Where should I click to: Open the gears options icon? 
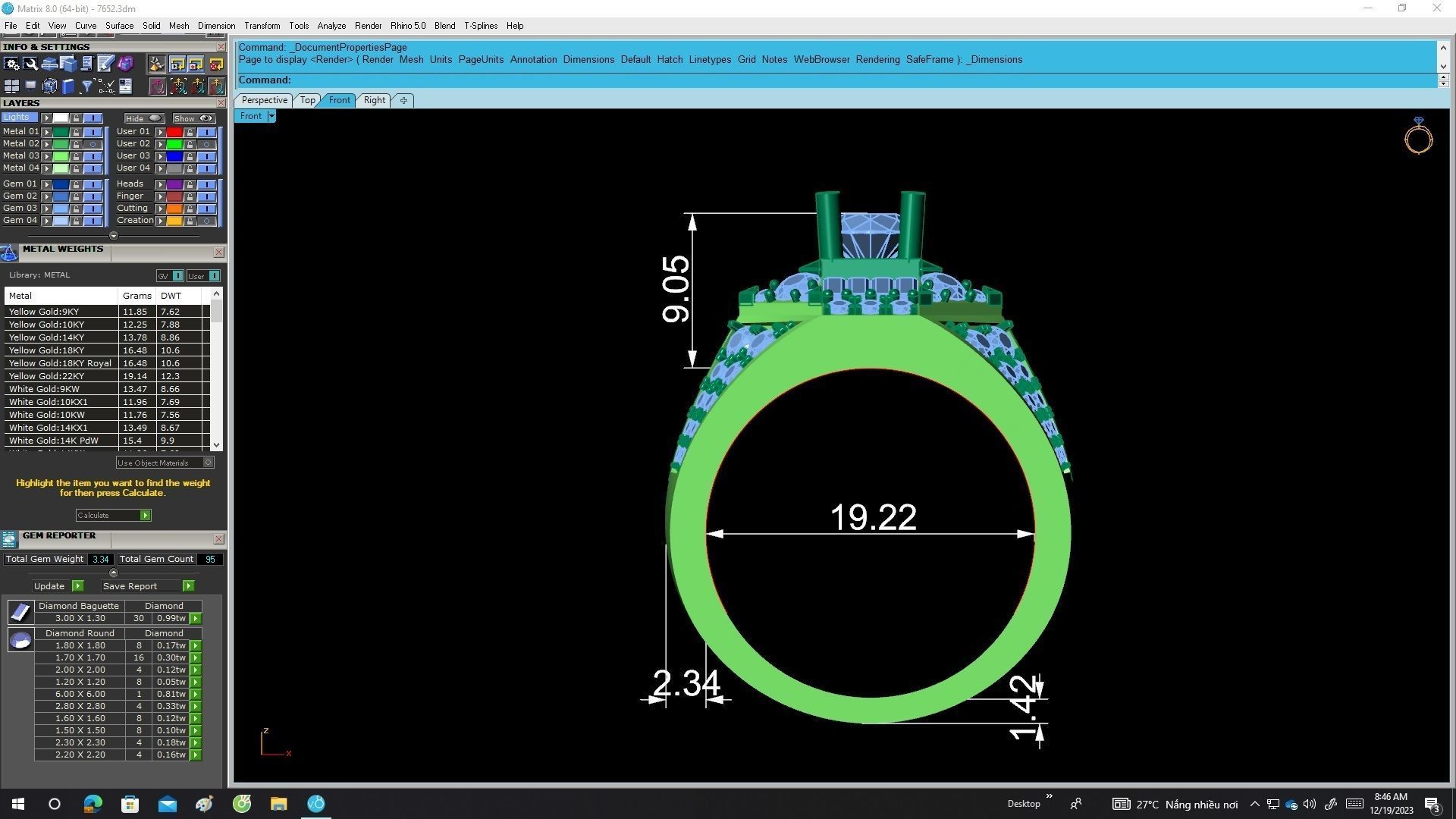(x=11, y=64)
